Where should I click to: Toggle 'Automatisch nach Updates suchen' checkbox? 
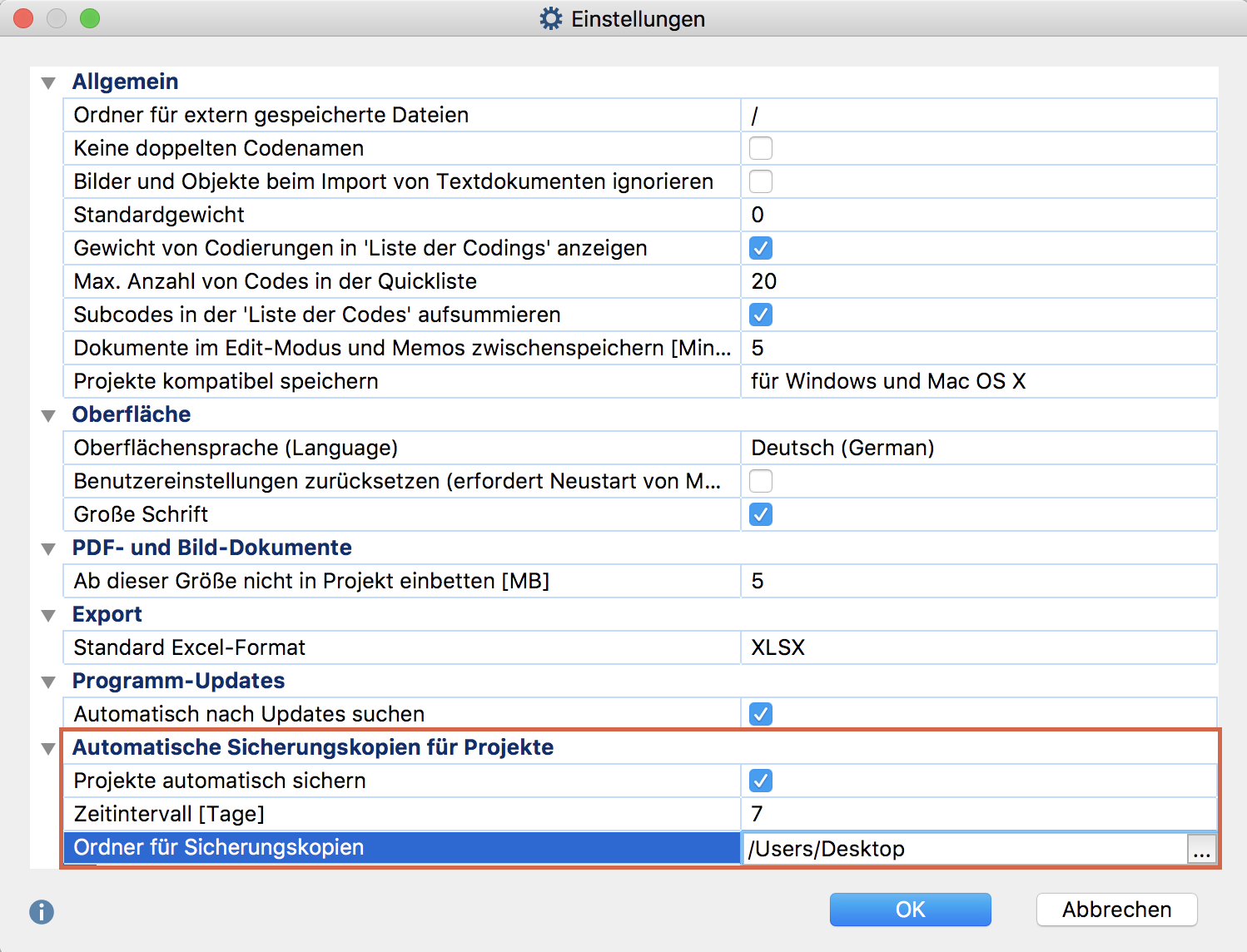[761, 714]
